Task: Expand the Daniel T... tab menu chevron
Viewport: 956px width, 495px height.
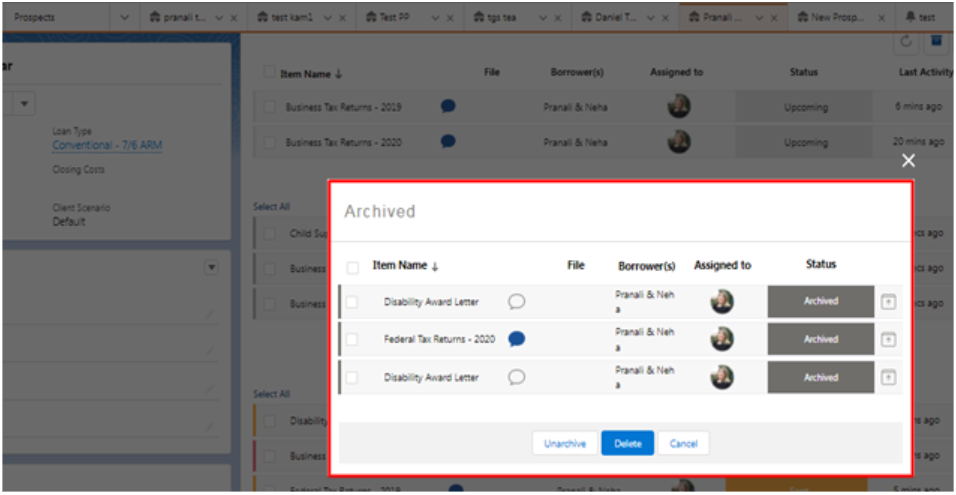Action: pyautogui.click(x=650, y=18)
